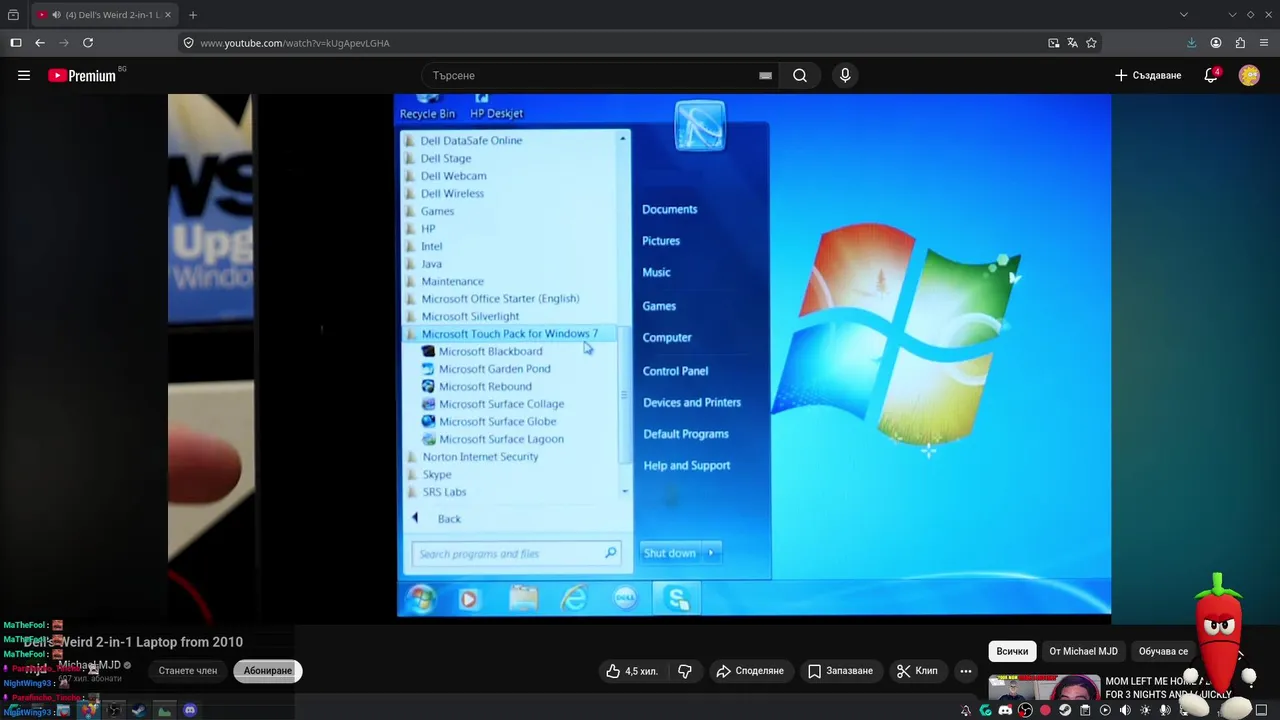Open the YouTube guide hamburger menu
1280x720 pixels.
pyautogui.click(x=24, y=75)
